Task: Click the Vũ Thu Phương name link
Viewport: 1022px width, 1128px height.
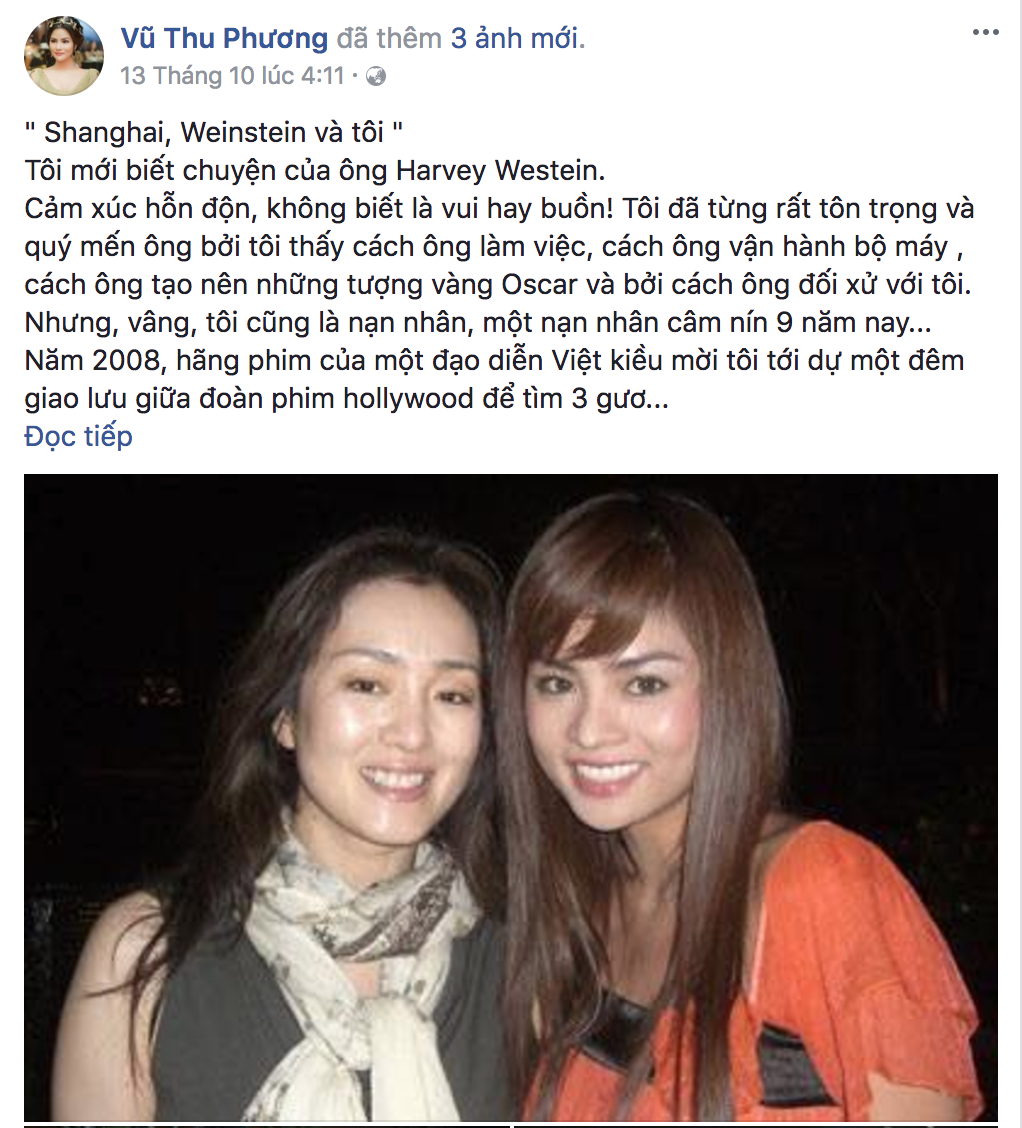Action: pos(224,38)
